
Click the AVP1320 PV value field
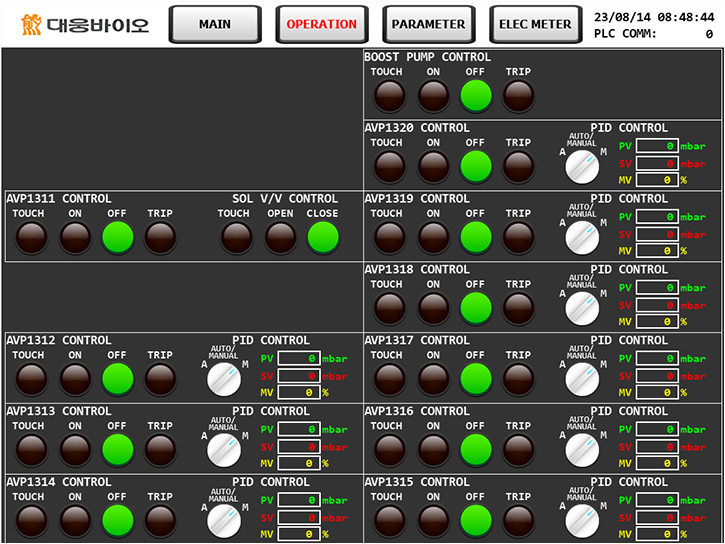coord(657,146)
